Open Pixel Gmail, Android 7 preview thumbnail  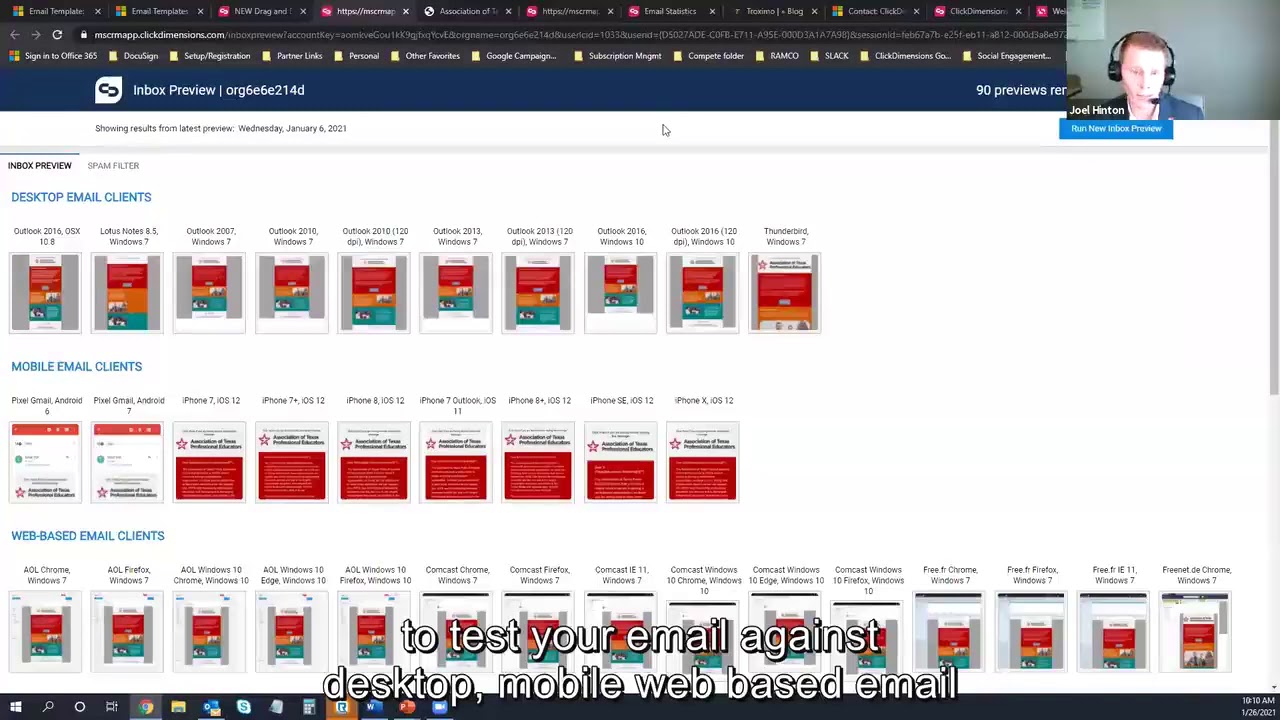click(x=127, y=462)
